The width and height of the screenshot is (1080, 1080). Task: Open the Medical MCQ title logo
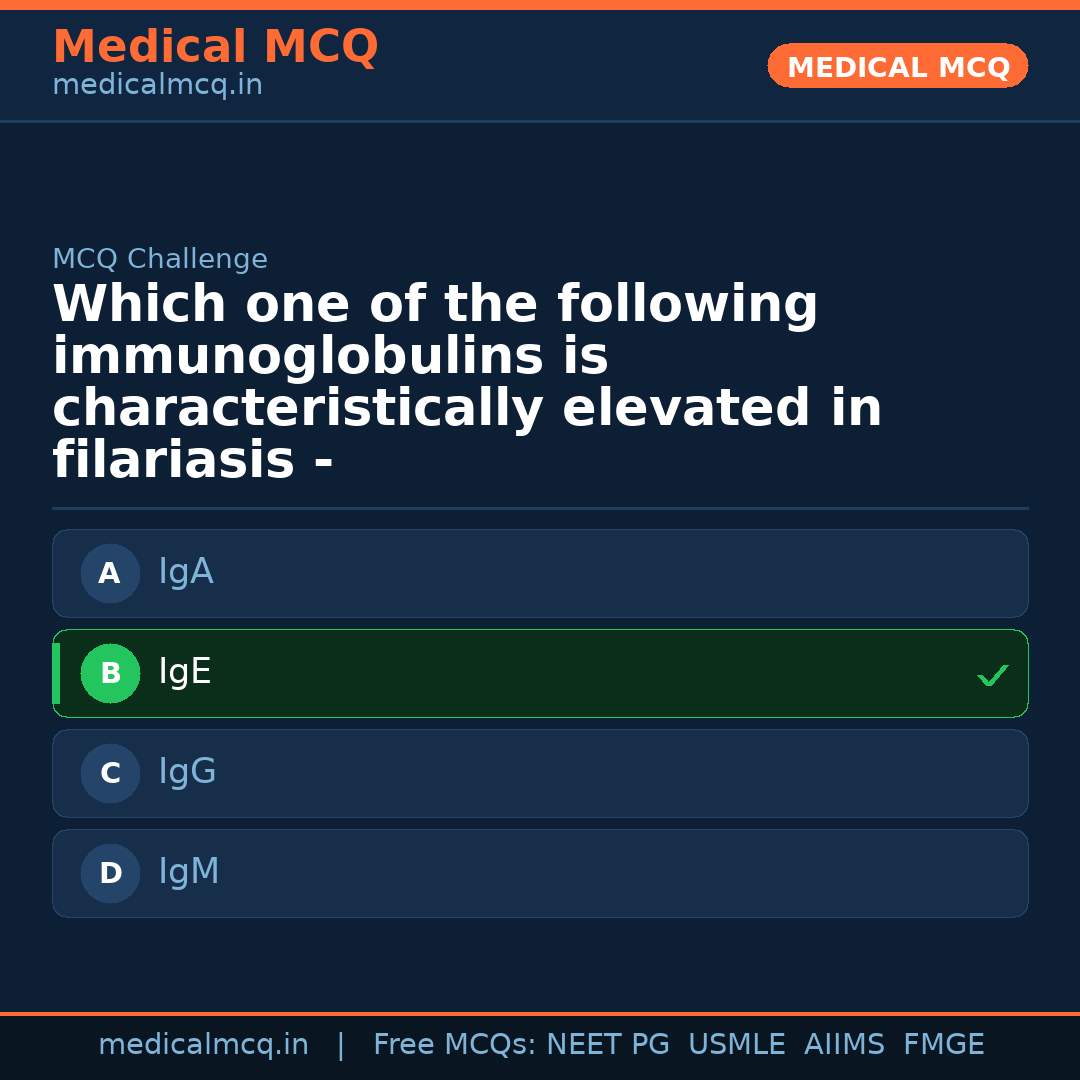point(215,47)
